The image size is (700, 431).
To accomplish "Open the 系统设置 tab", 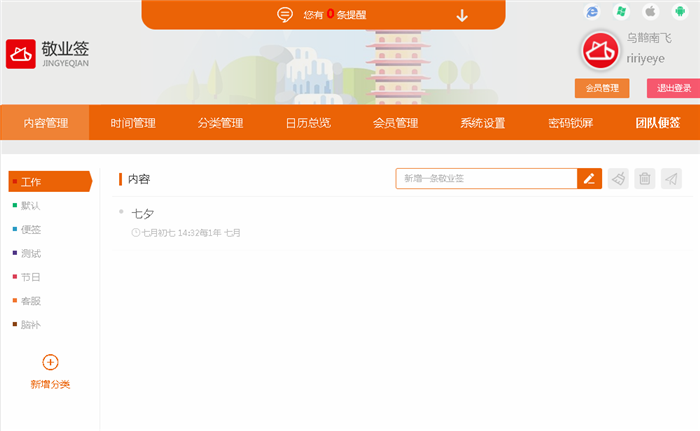I will click(483, 123).
